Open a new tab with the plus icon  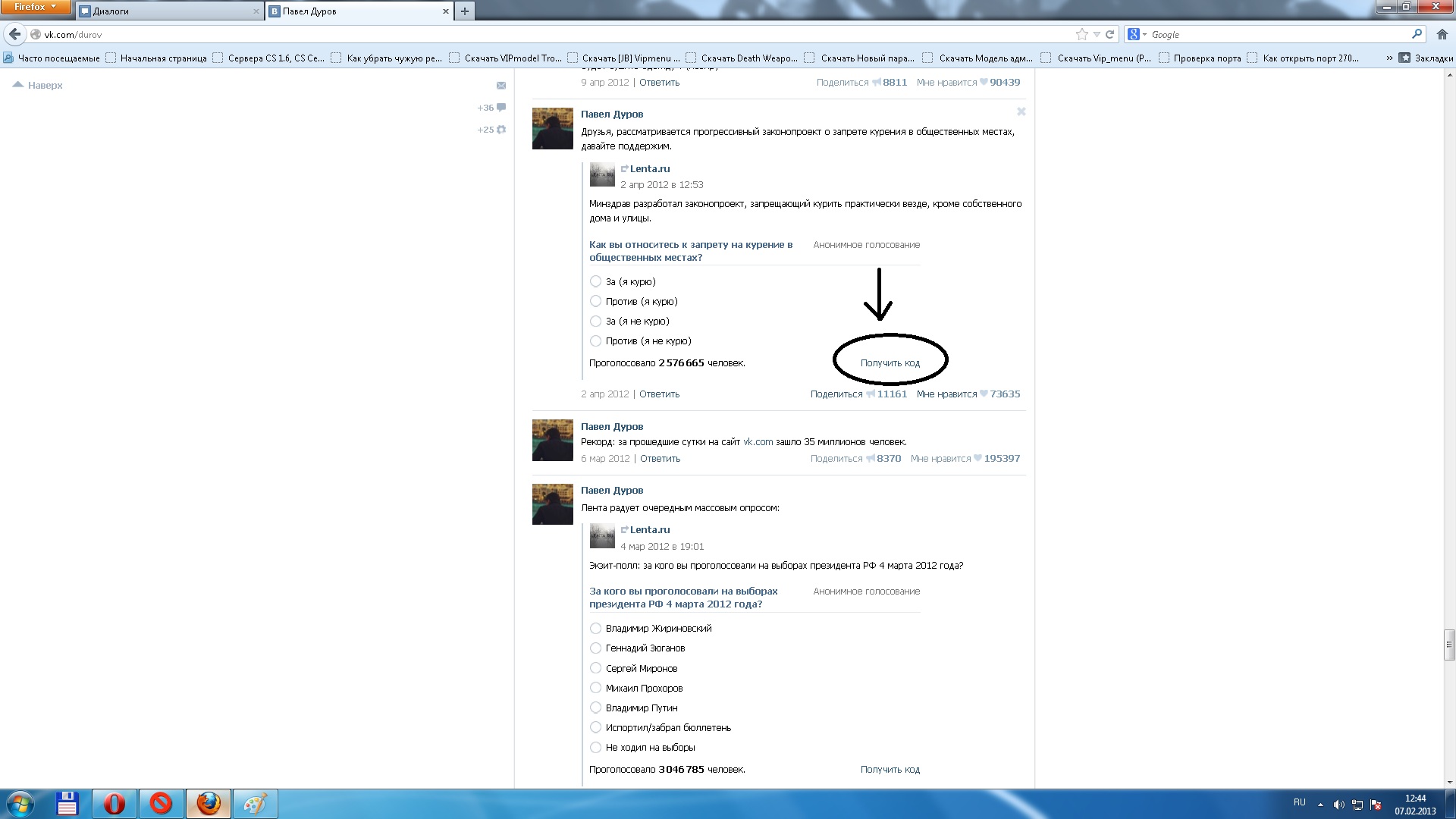coord(464,11)
